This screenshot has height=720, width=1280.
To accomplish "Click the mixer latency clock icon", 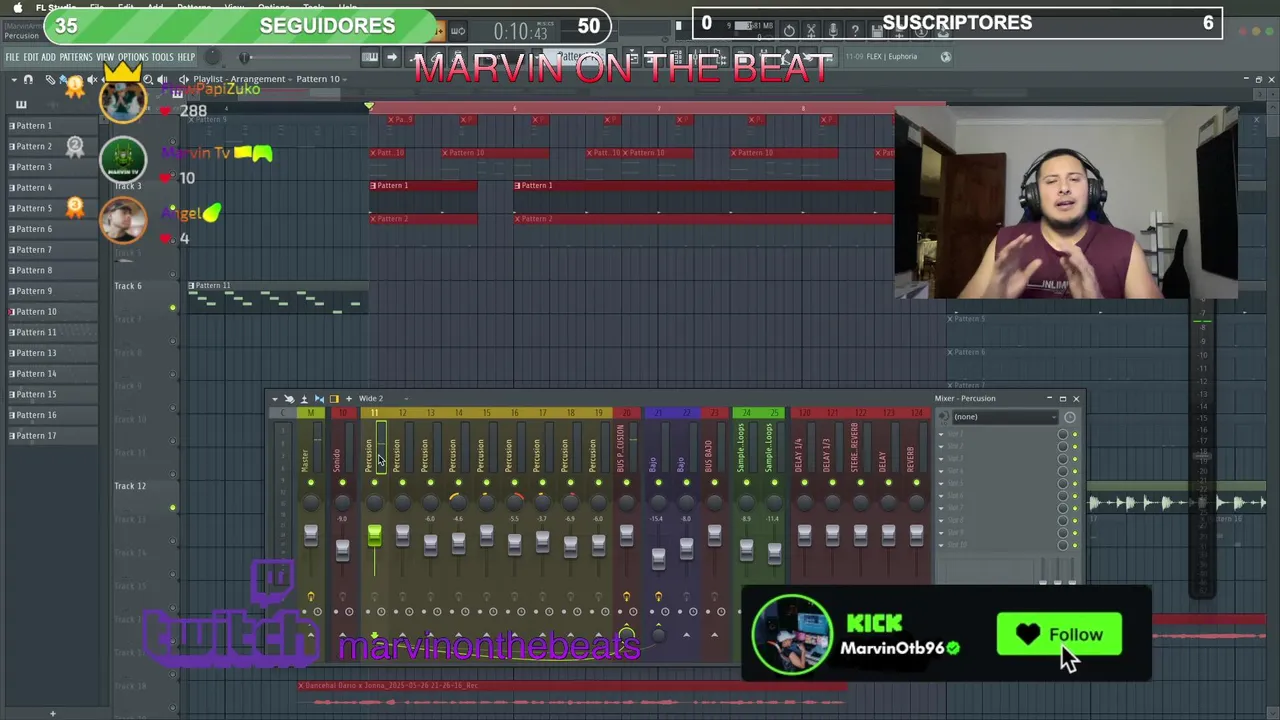I will point(1070,417).
